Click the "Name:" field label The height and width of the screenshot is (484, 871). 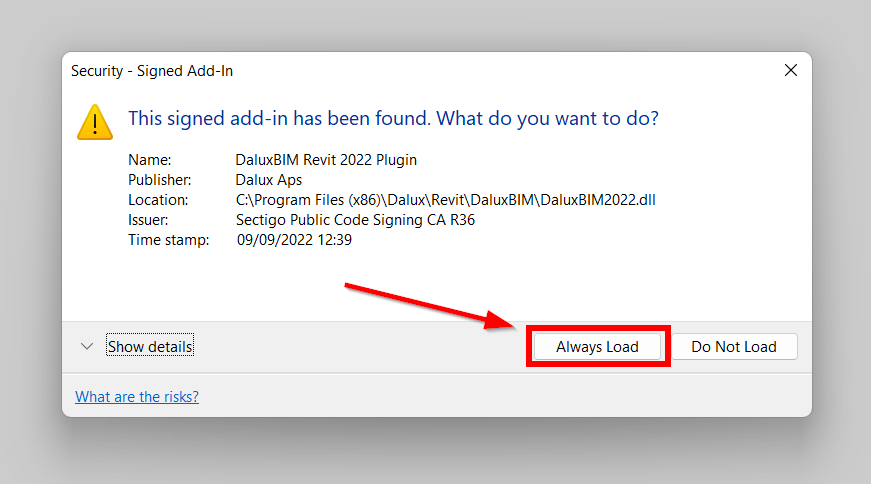(150, 160)
